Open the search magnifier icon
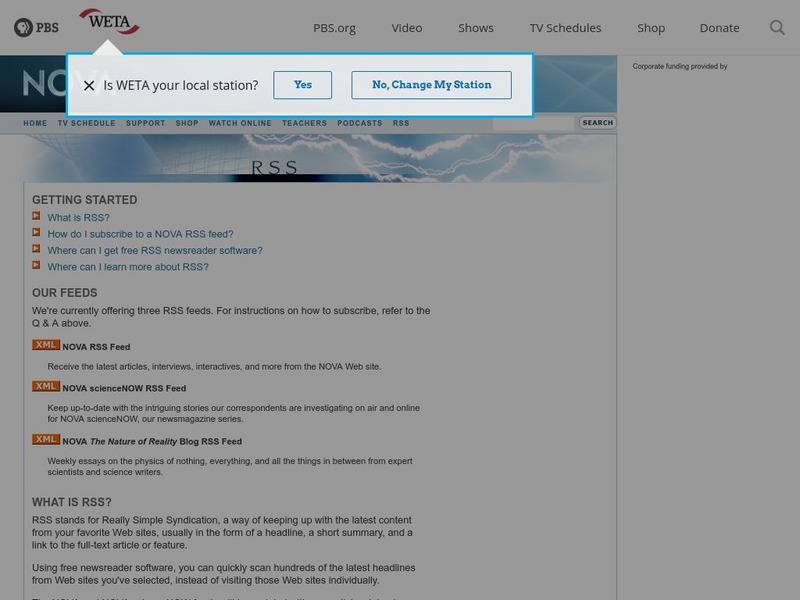800x600 pixels. tap(777, 28)
